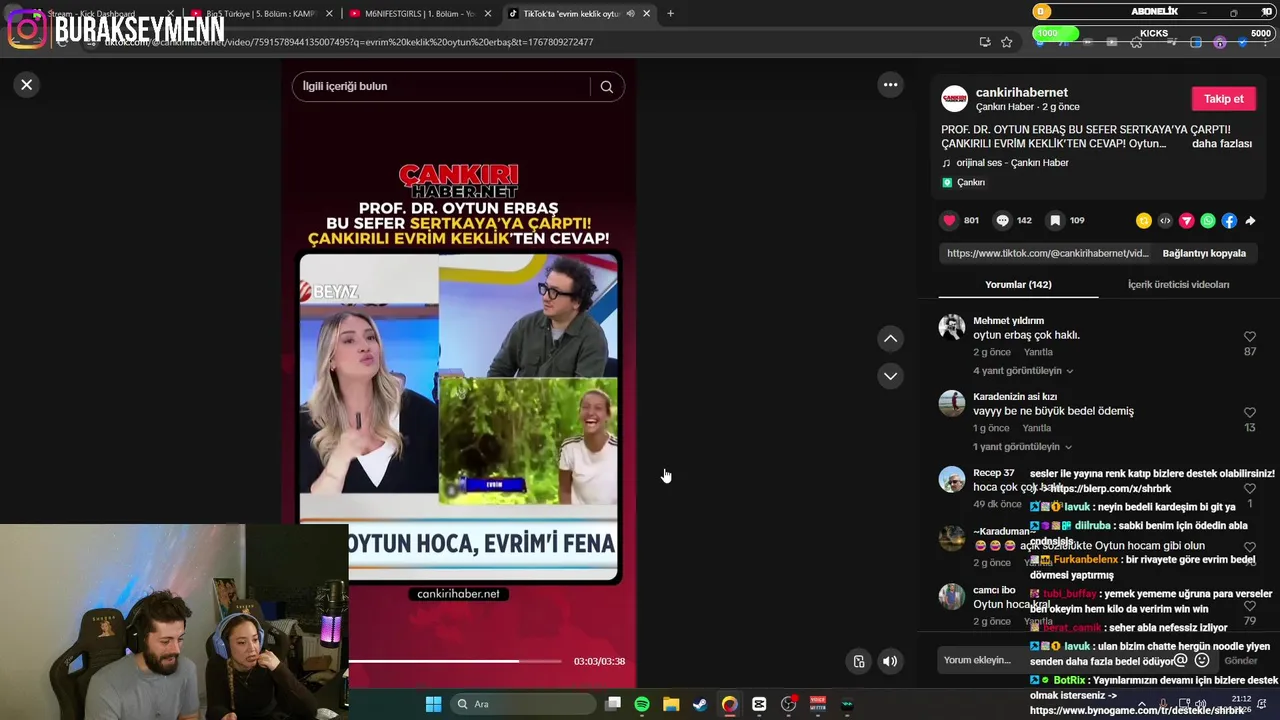Open 'M6NIFESTGIRLS | 1. Bölüm' tab
Viewport: 1280px width, 720px height.
click(420, 14)
